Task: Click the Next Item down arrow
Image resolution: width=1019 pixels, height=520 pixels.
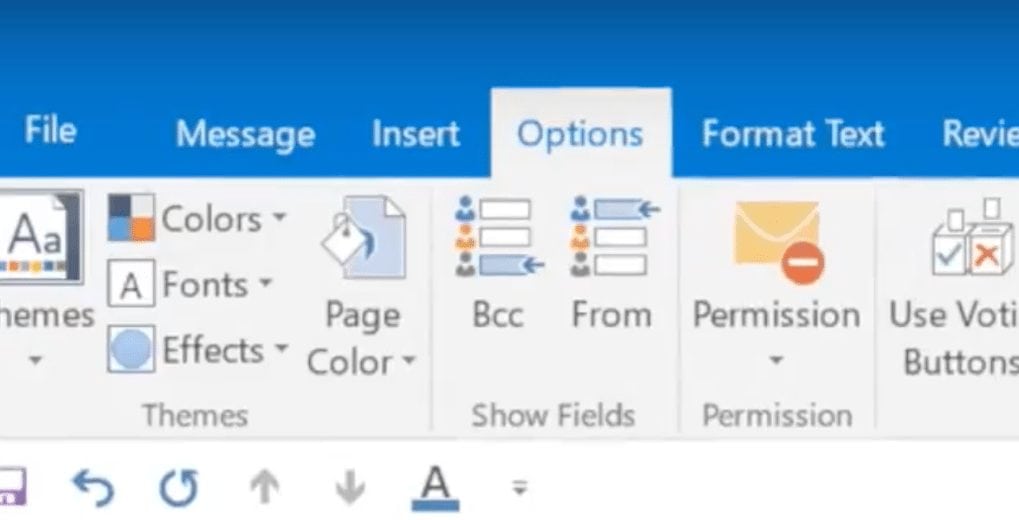Action: coord(350,488)
